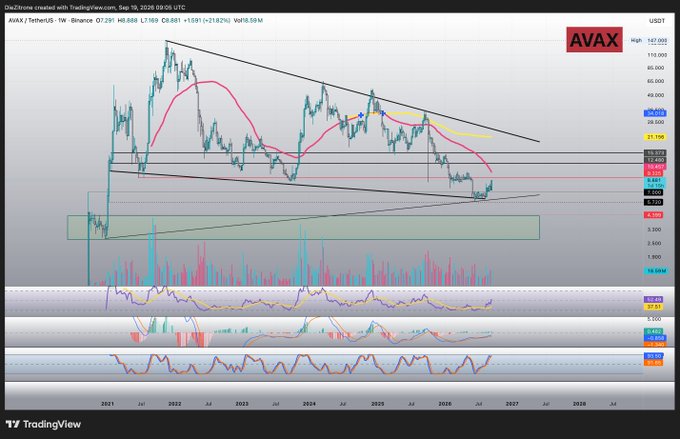Viewport: 680px width, 439px height.
Task: Click the 65.000 price axis label
Action: [x=657, y=81]
